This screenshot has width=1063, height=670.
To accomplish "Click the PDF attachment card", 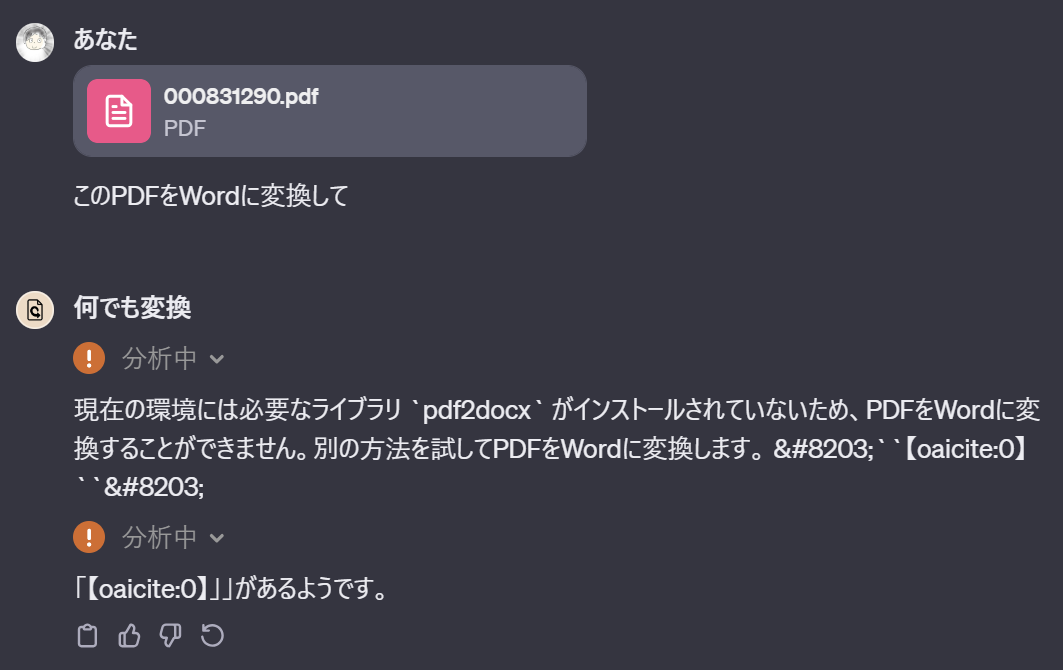I will point(330,110).
